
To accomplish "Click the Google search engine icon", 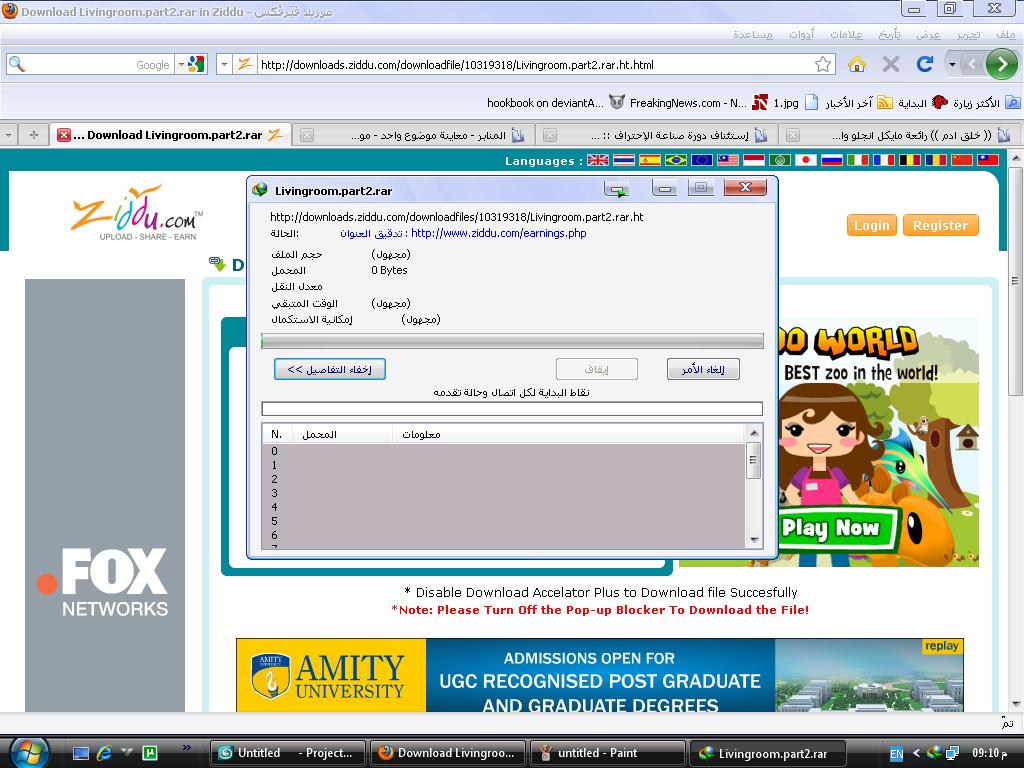I will [196, 64].
